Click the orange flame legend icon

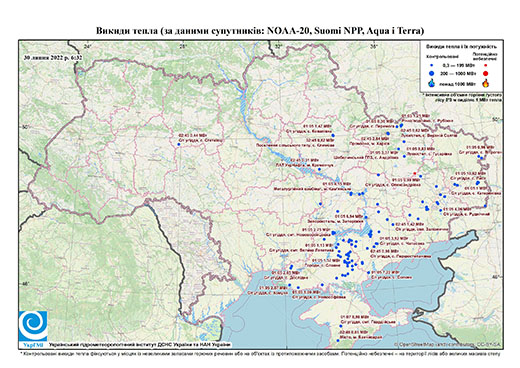[486, 83]
